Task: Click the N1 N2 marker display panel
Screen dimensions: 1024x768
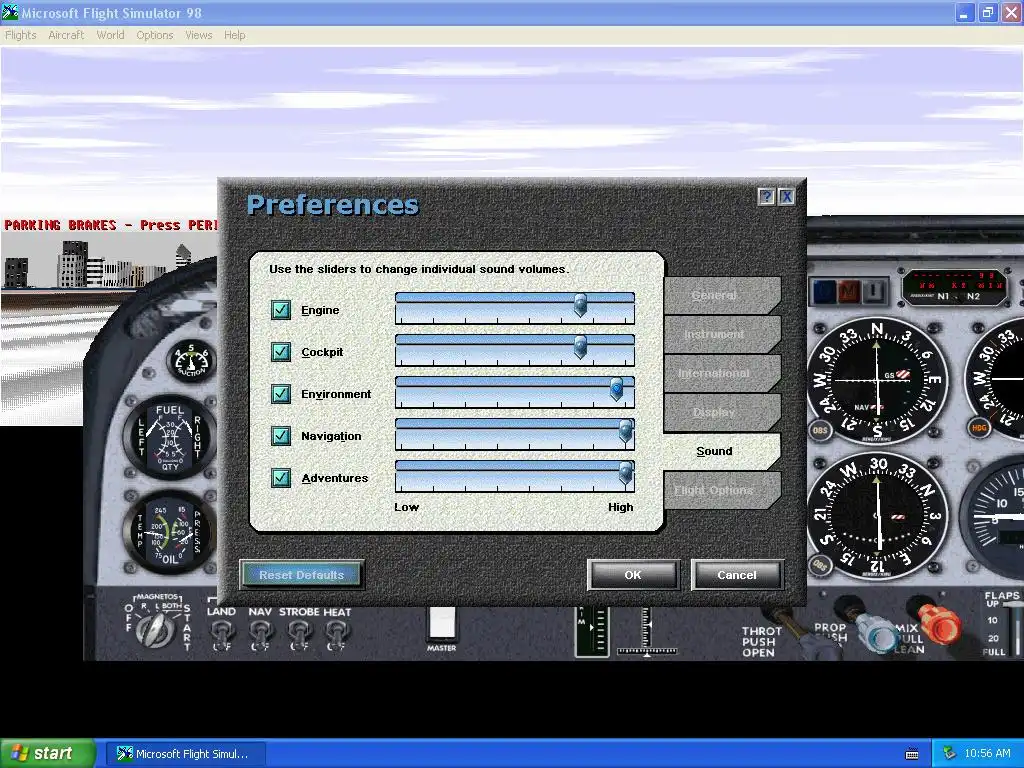Action: click(x=955, y=287)
